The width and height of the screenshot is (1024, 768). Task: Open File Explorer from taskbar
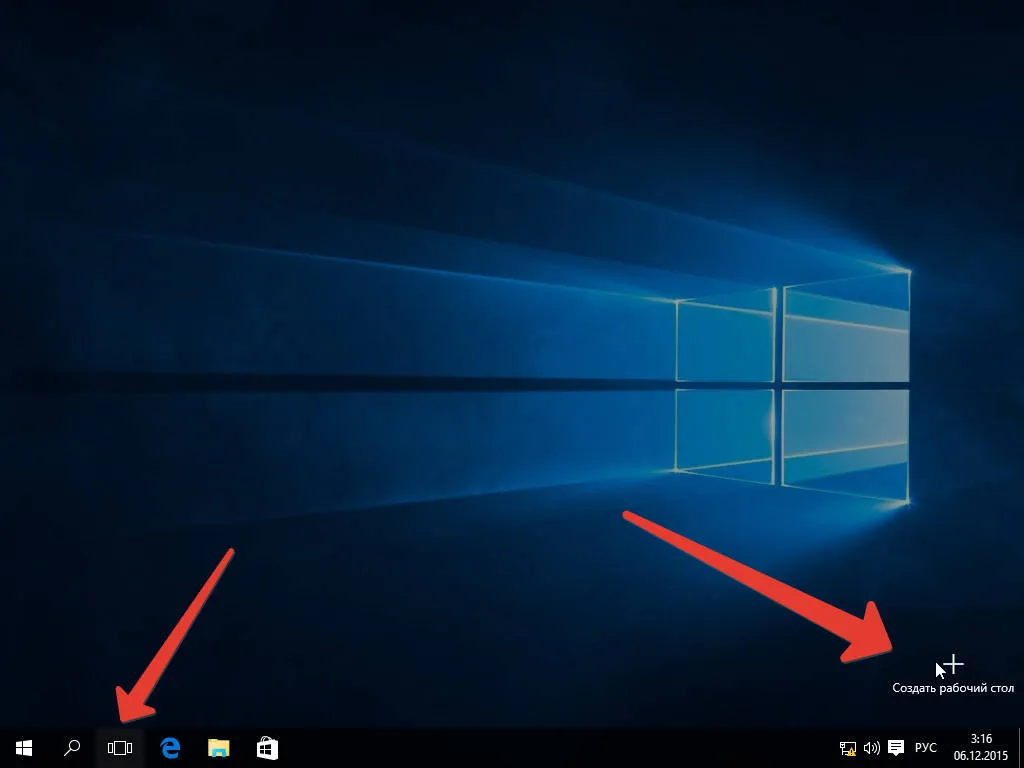219,748
